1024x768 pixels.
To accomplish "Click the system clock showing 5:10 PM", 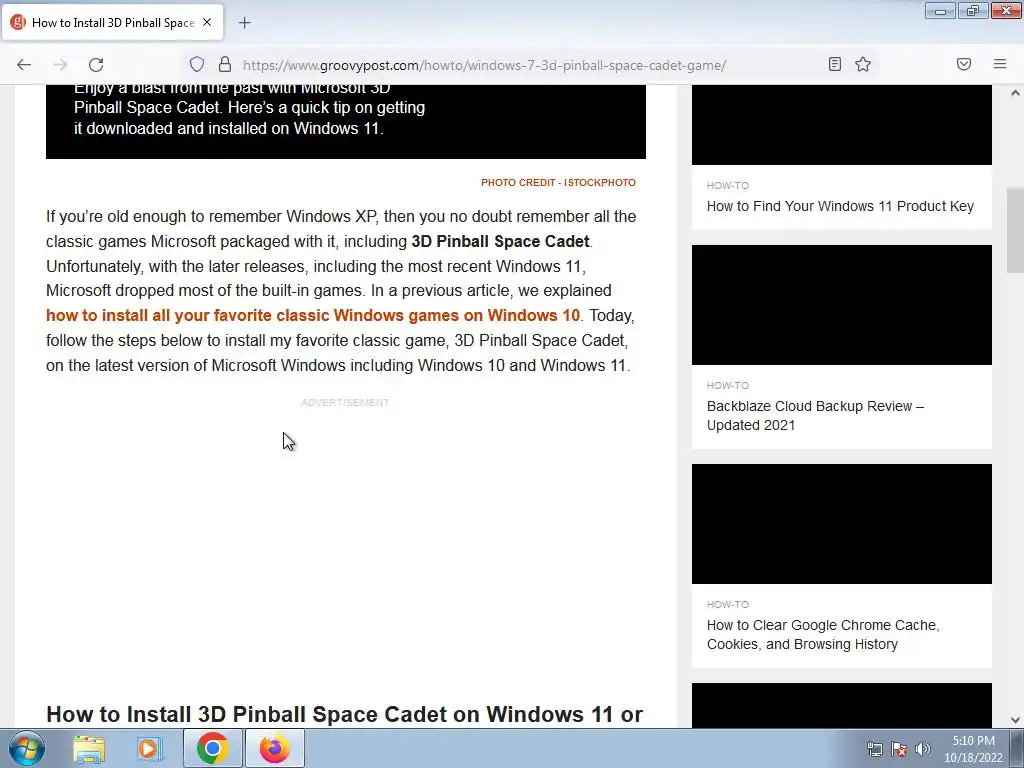I will coord(973,749).
